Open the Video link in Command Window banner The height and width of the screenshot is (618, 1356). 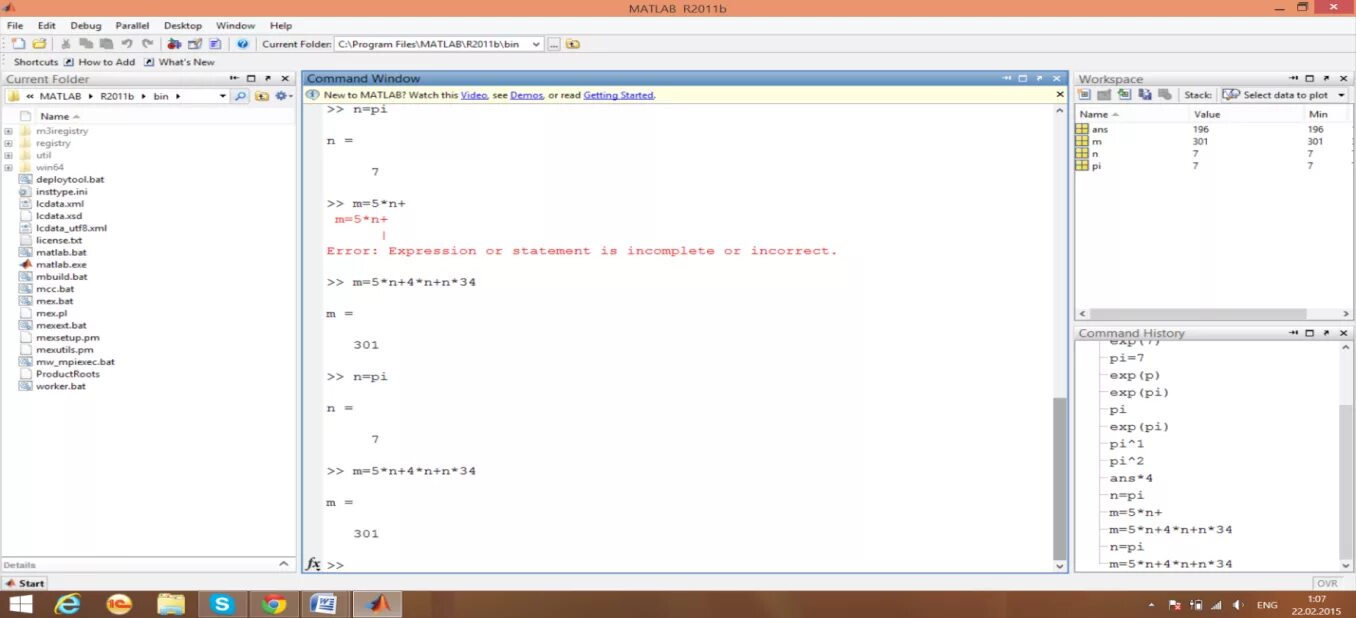[x=474, y=95]
